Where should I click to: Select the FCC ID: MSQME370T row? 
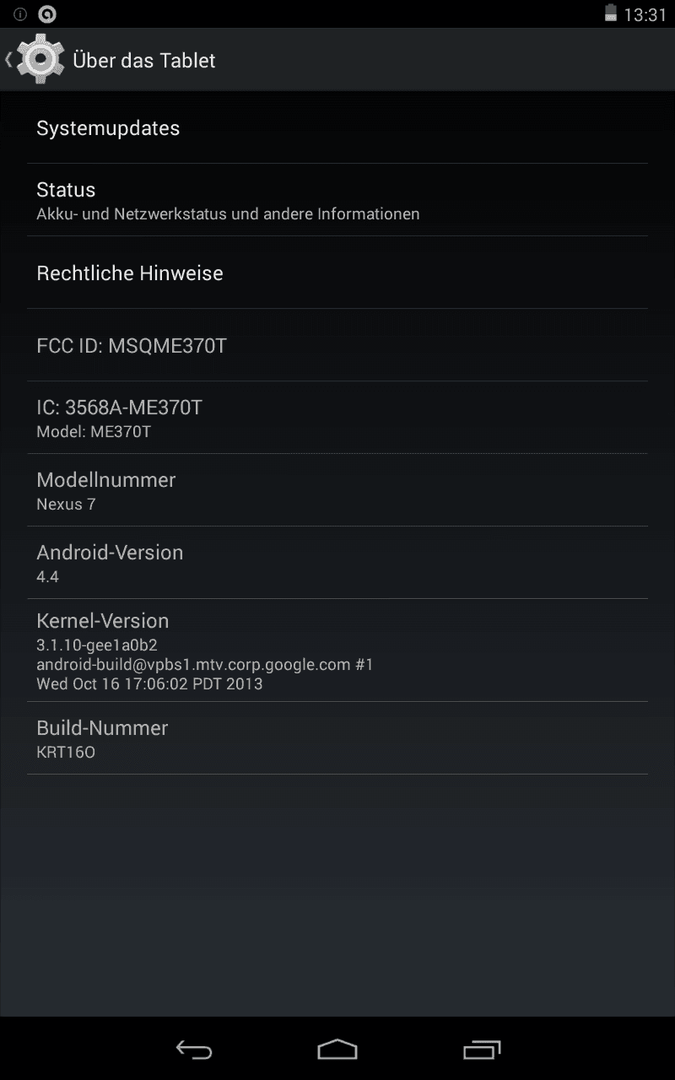pyautogui.click(x=338, y=345)
